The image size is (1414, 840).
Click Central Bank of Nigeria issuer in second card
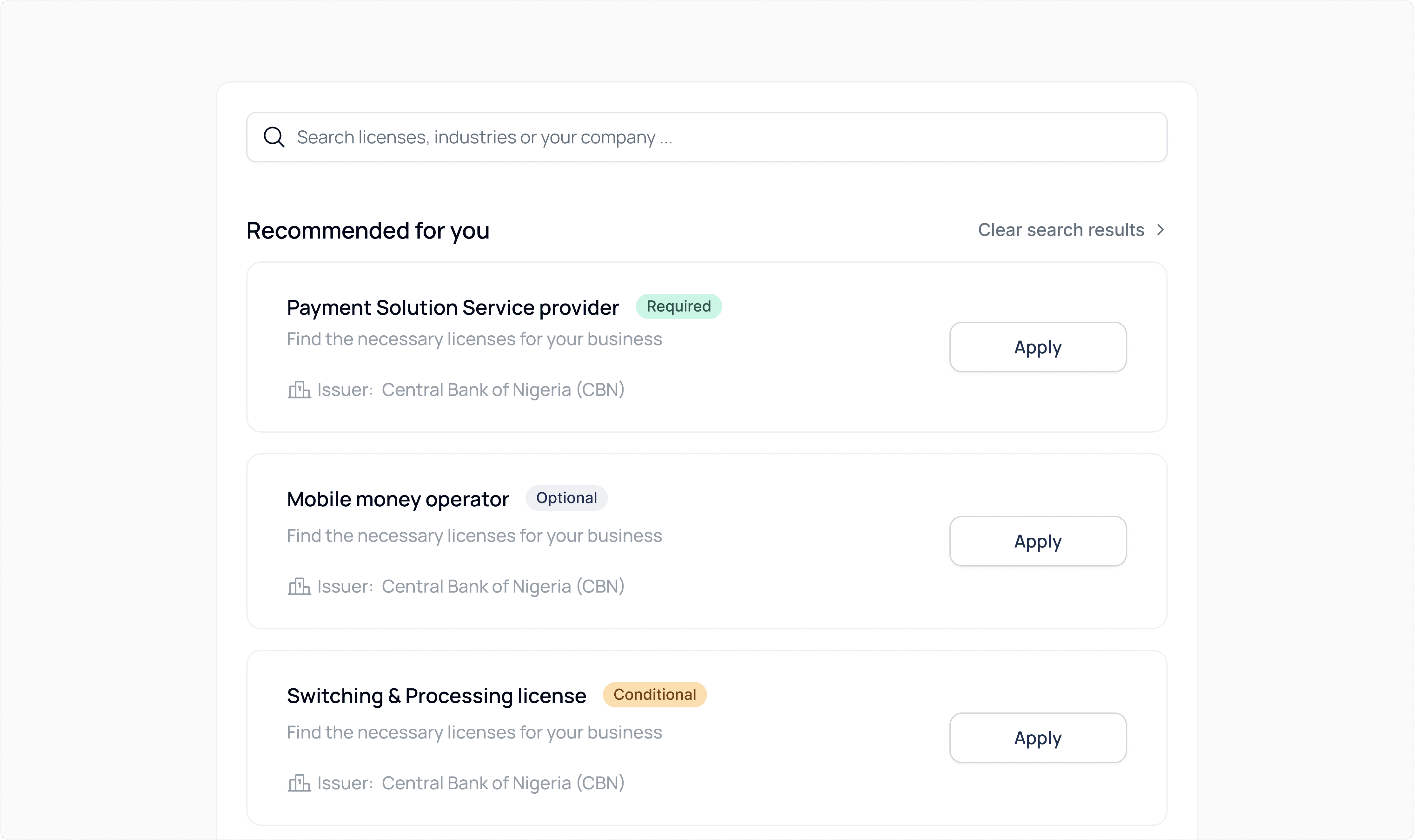point(503,587)
